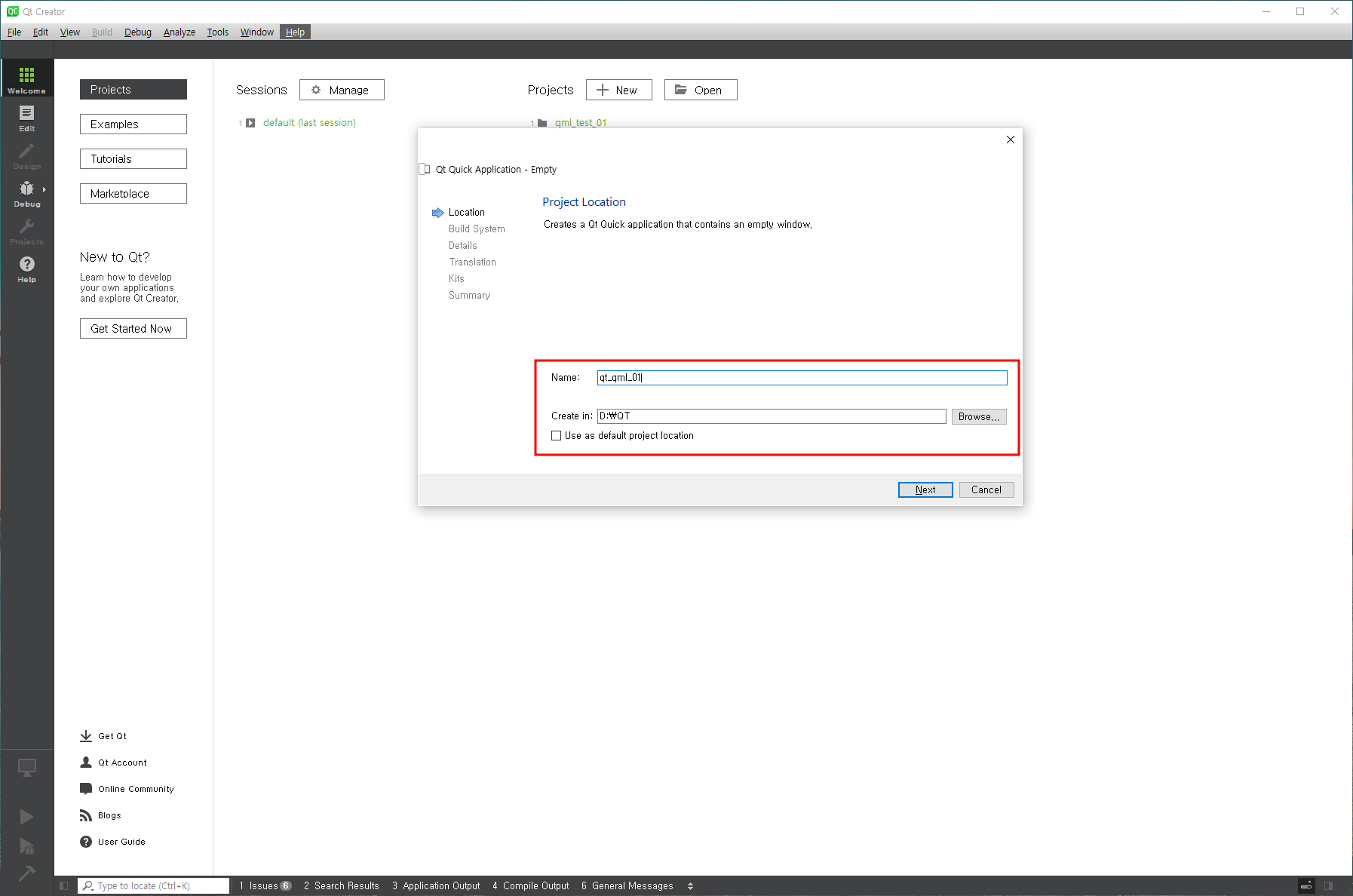The image size is (1353, 896).
Task: Expand the output pane selector arrows
Action: (690, 886)
